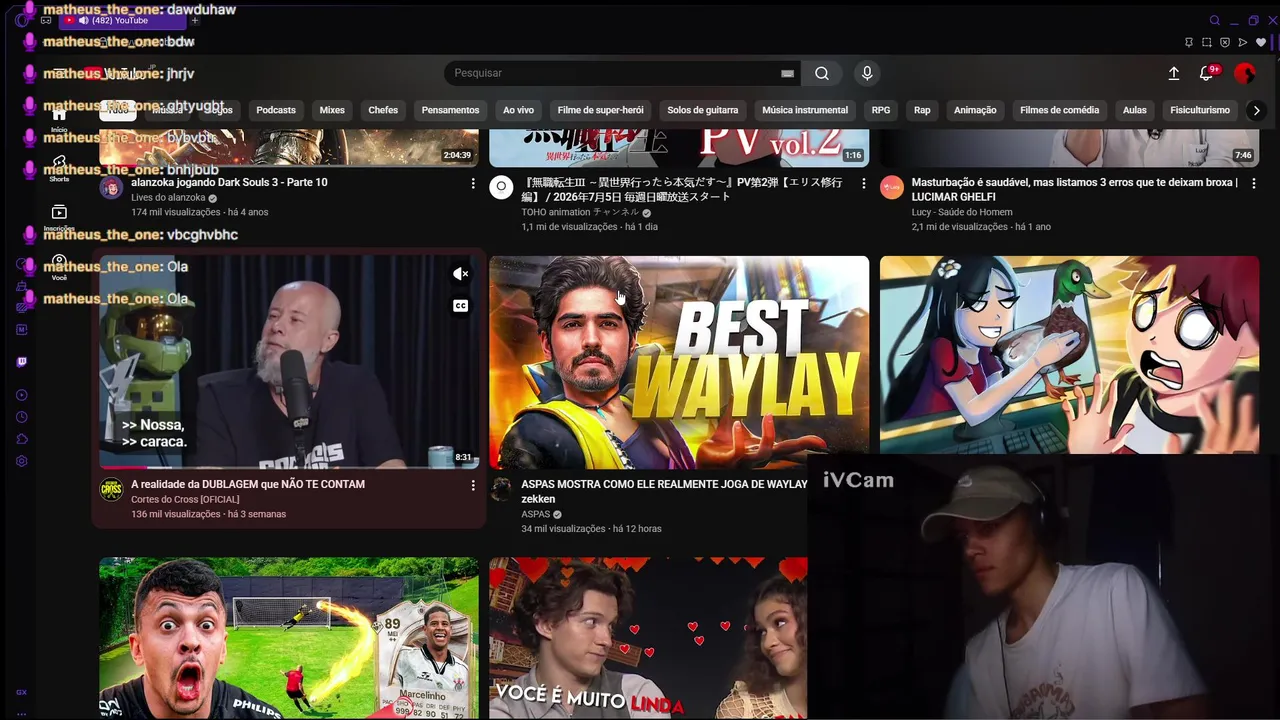This screenshot has width=1280, height=720.
Task: Open Inscrições in the YouTube sidebar
Action: coord(59,218)
